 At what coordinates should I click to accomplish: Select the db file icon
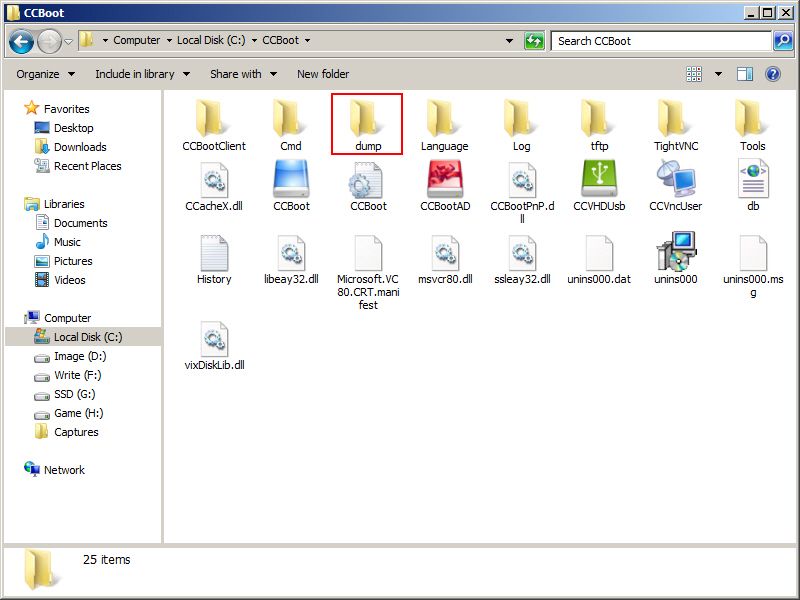coord(753,187)
